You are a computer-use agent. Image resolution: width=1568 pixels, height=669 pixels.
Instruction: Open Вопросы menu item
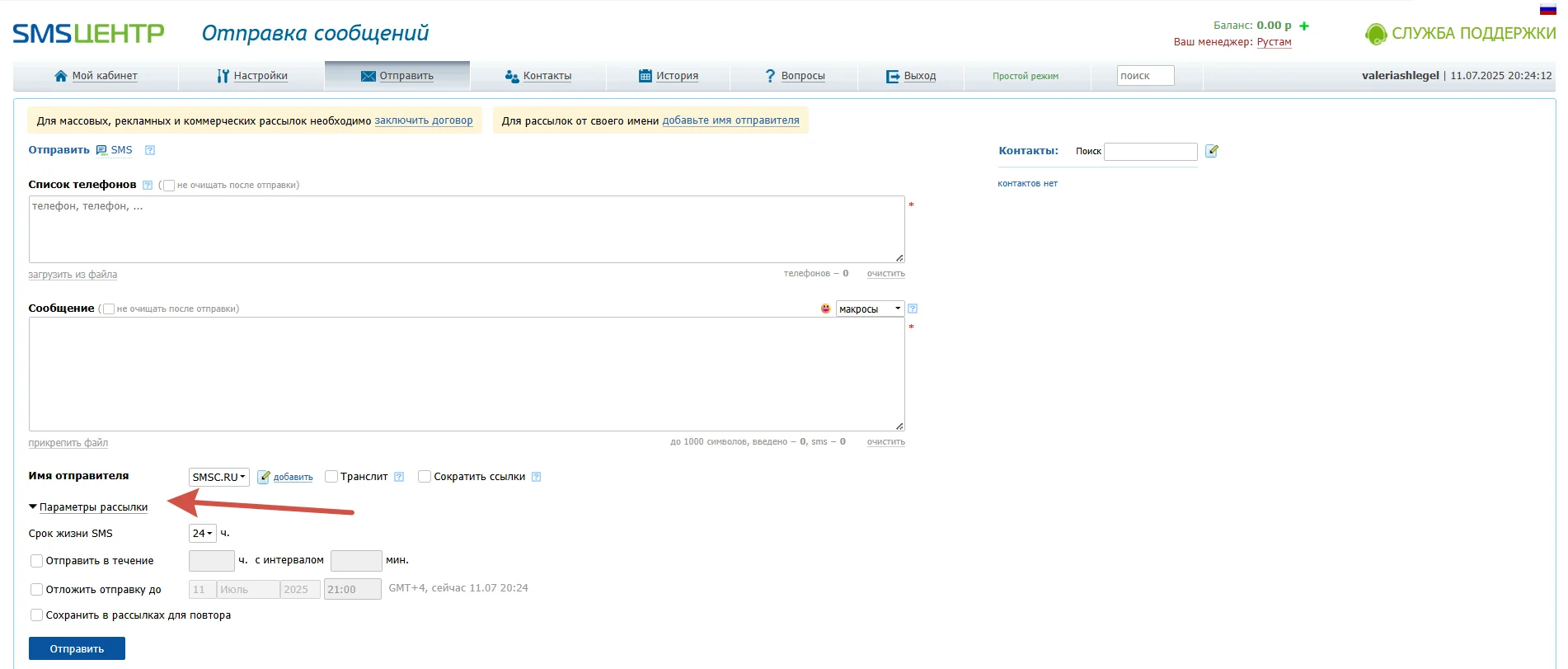(x=795, y=76)
